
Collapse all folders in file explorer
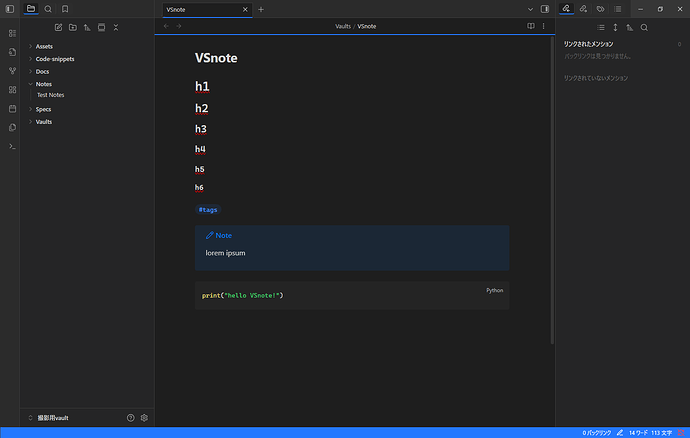point(116,27)
